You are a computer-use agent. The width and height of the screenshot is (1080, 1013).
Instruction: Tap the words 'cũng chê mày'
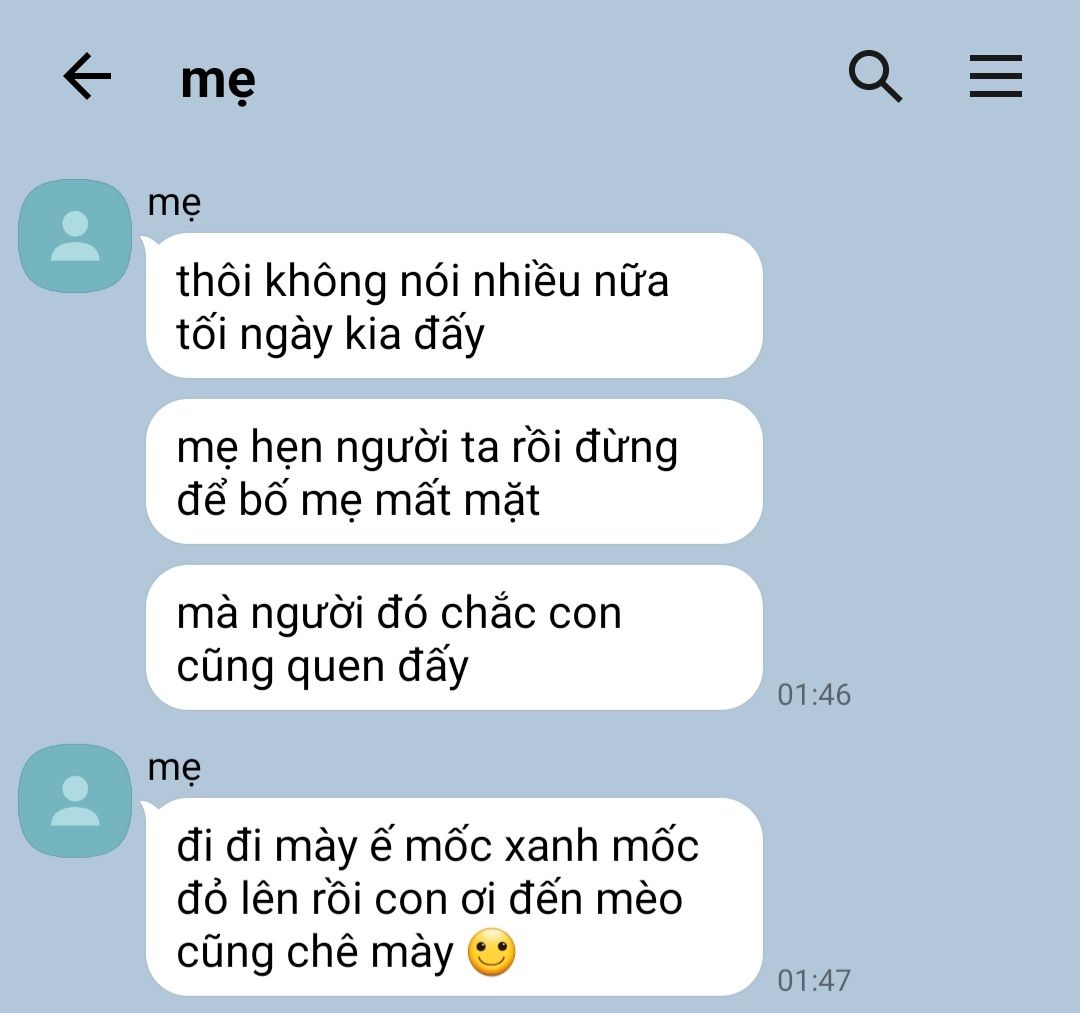pyautogui.click(x=315, y=952)
